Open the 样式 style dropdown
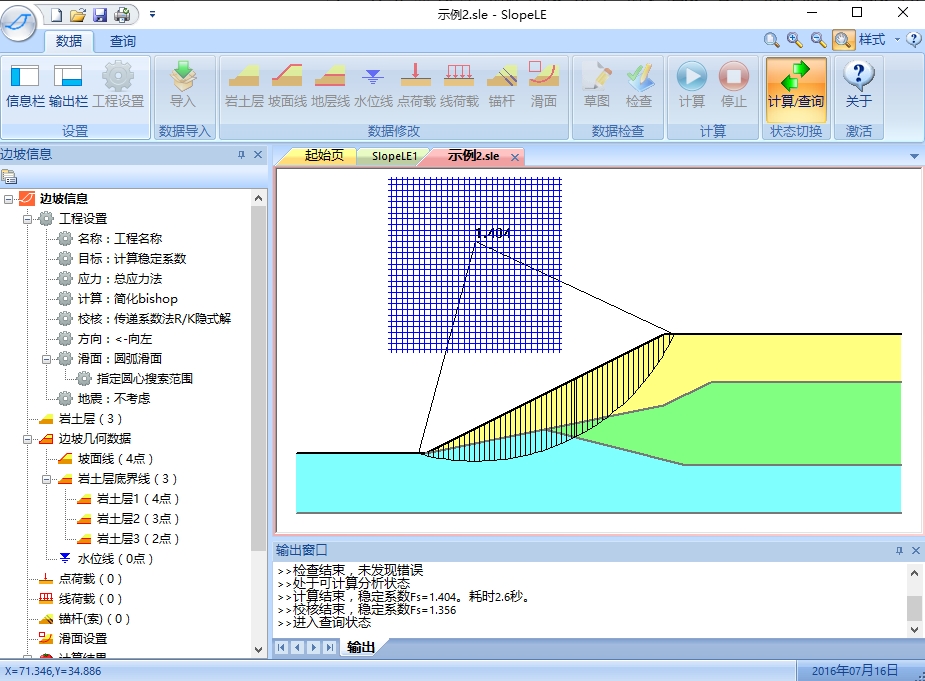 (x=873, y=40)
